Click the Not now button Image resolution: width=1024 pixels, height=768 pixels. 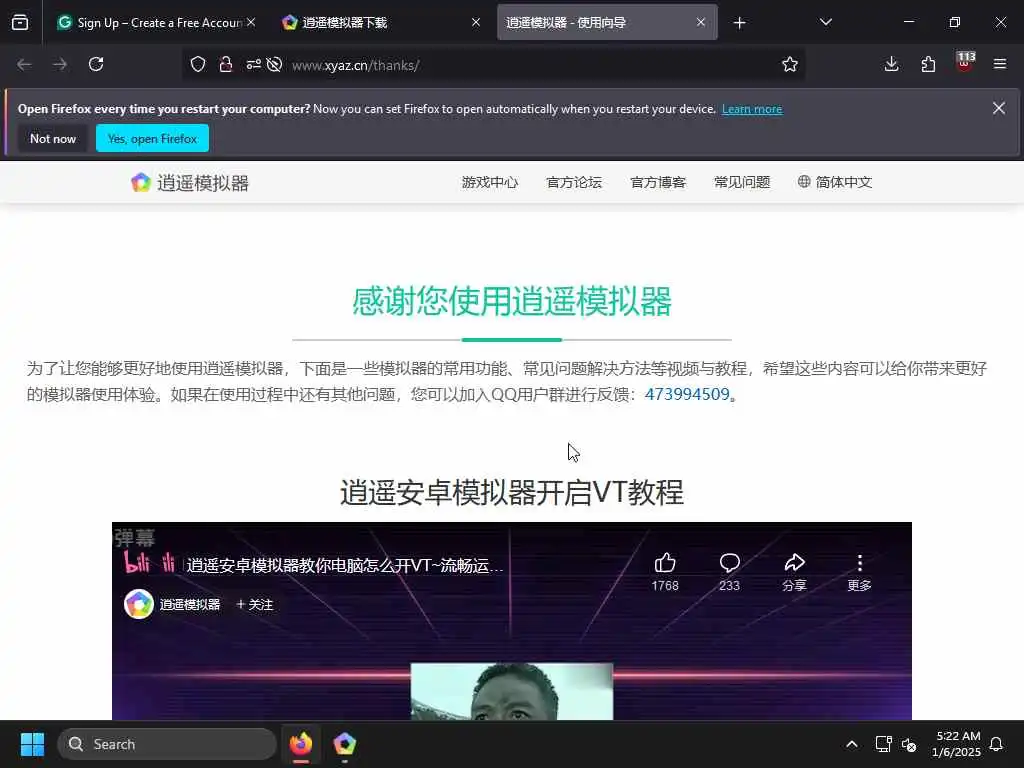(x=53, y=138)
